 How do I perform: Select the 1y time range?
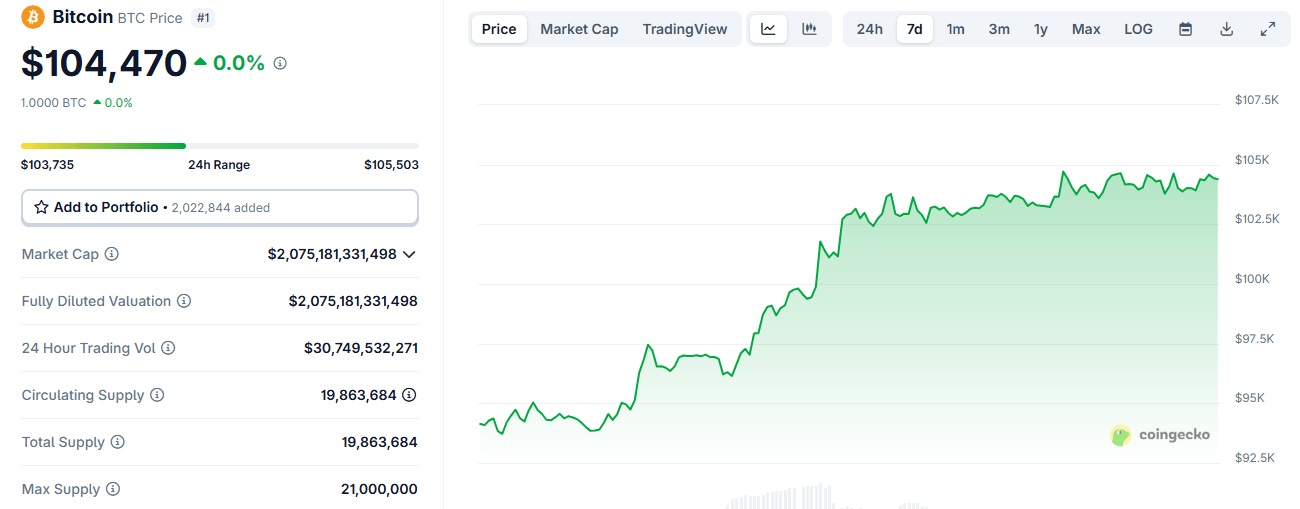pyautogui.click(x=1041, y=29)
